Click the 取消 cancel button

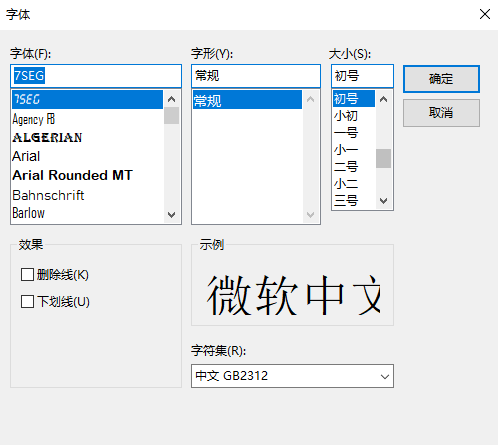tap(441, 113)
